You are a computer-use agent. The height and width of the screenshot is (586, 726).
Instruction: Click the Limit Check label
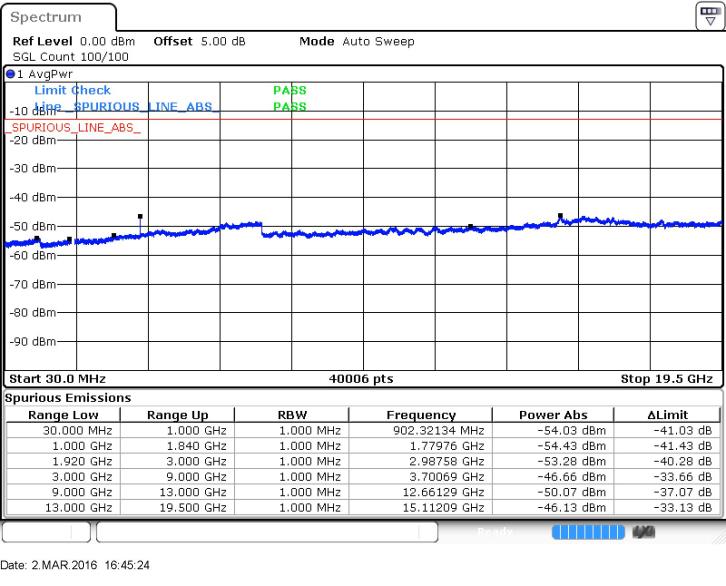click(x=73, y=90)
